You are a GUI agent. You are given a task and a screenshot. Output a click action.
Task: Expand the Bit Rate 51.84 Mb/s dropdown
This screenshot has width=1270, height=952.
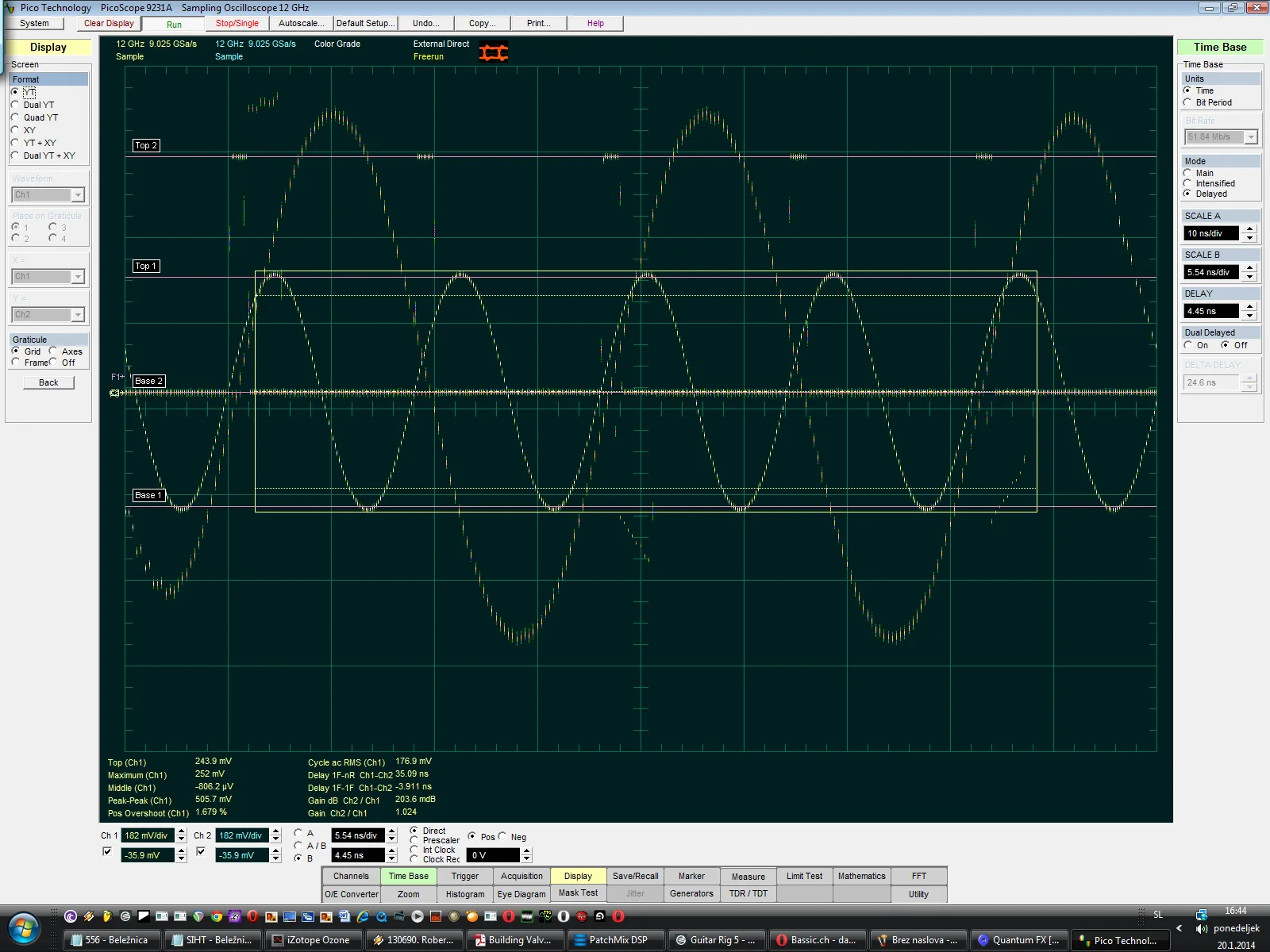pyautogui.click(x=1251, y=137)
